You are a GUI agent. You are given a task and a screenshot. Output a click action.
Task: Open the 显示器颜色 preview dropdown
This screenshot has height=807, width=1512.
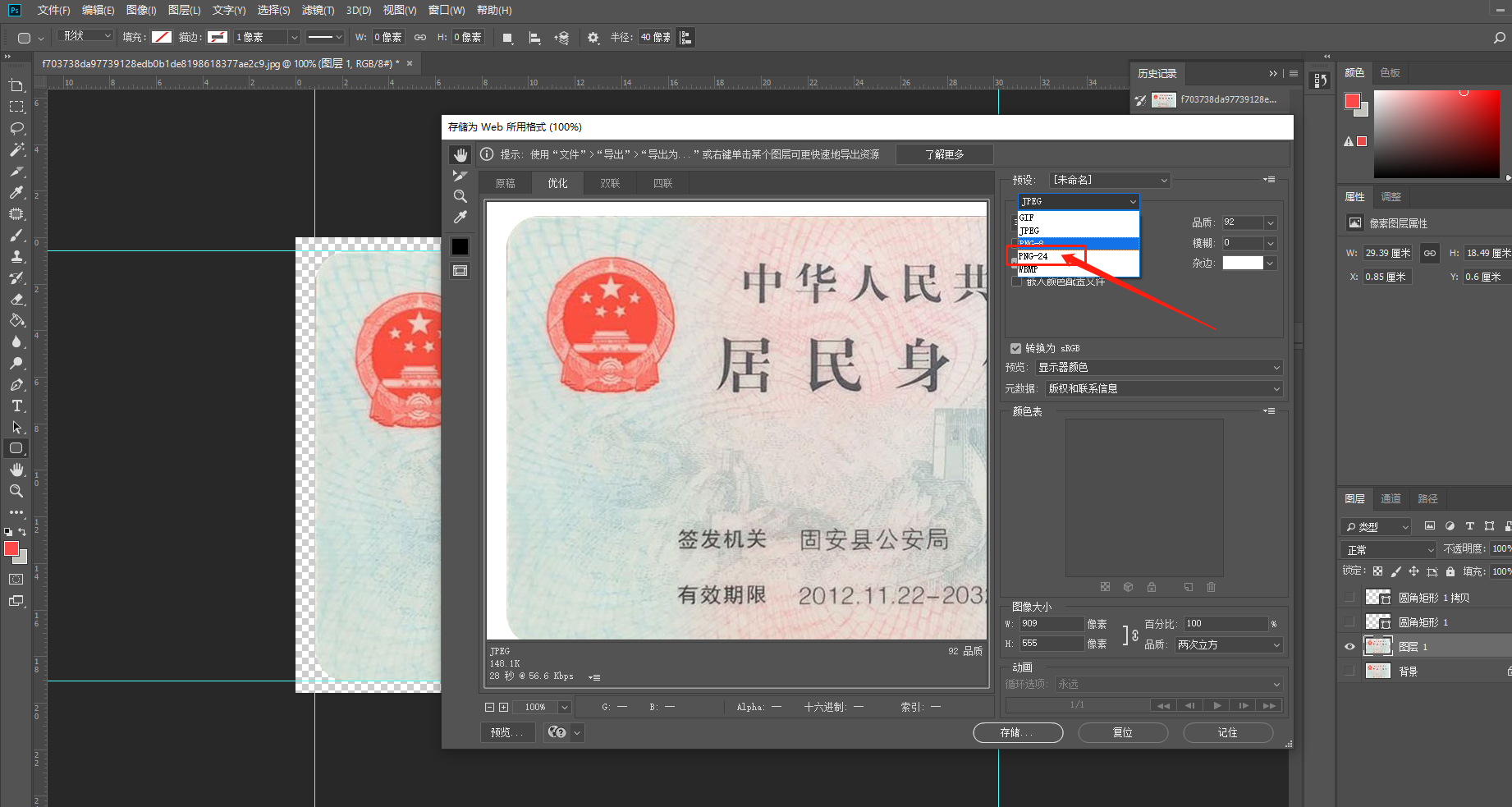pyautogui.click(x=1160, y=367)
